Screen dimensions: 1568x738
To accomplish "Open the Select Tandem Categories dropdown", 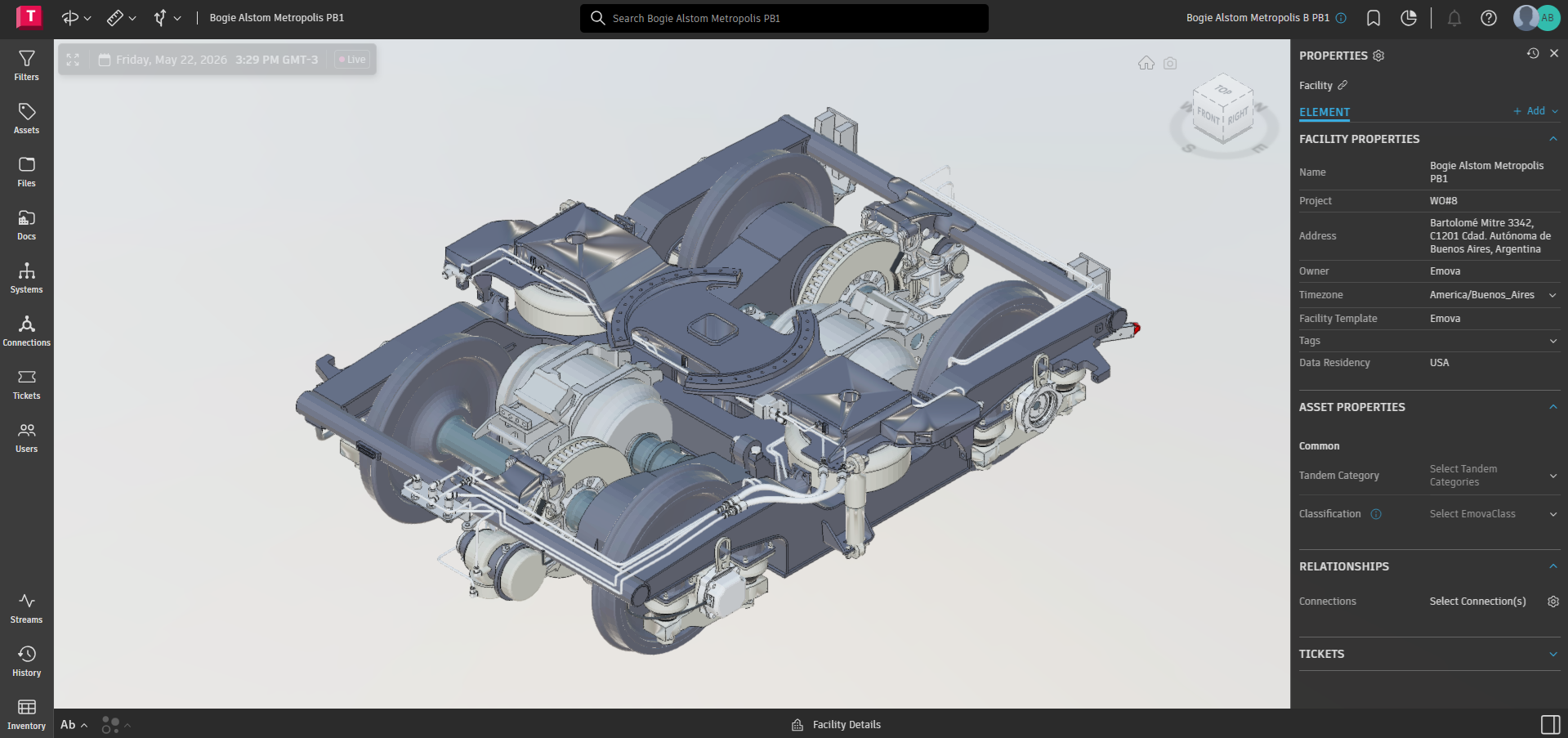I will point(1494,476).
